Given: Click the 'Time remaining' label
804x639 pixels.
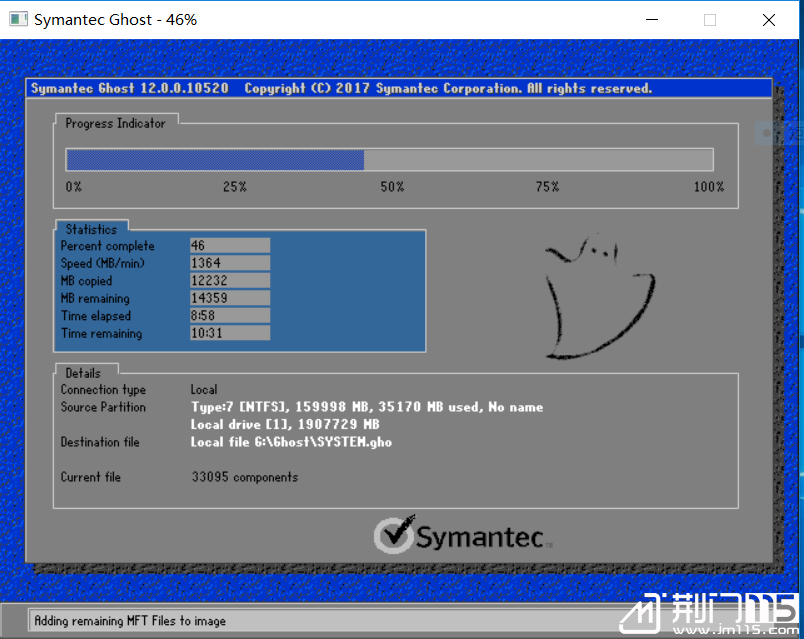Looking at the screenshot, I should [x=102, y=333].
